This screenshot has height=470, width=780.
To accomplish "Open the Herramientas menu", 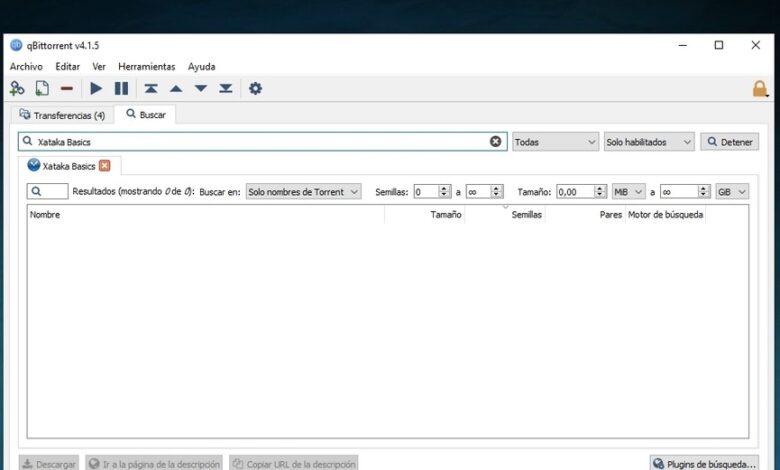I will click(147, 67).
